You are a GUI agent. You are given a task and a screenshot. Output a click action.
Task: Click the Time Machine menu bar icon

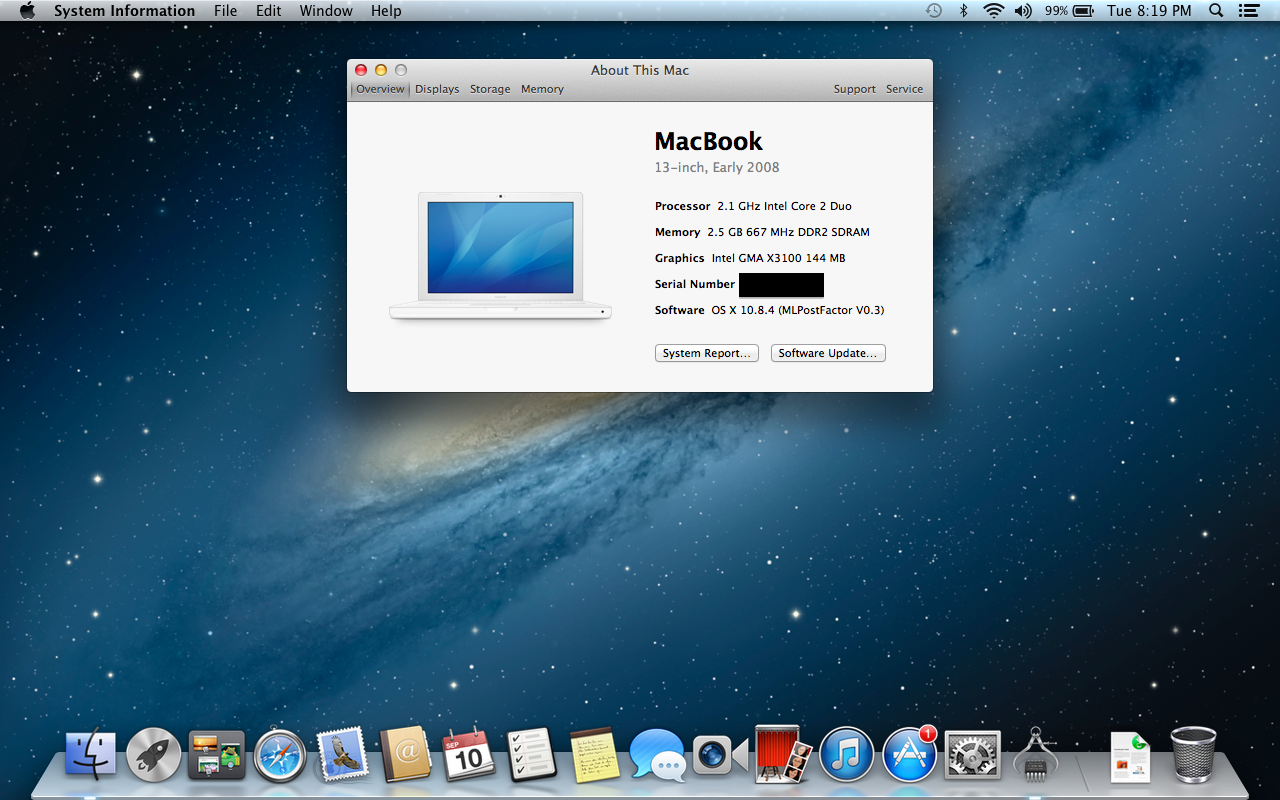(933, 11)
